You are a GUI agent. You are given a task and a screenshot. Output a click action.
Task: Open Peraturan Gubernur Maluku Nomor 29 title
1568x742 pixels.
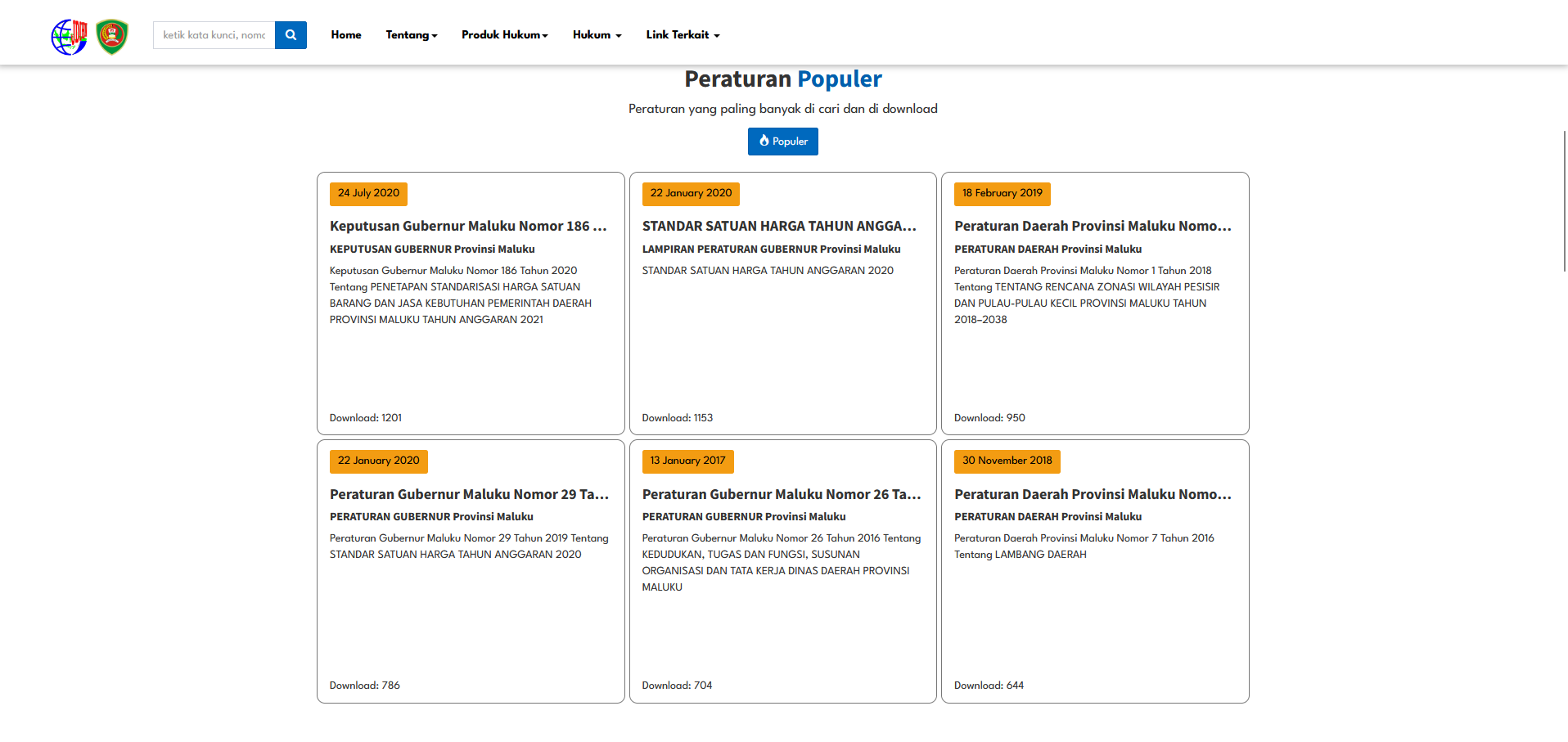point(469,494)
